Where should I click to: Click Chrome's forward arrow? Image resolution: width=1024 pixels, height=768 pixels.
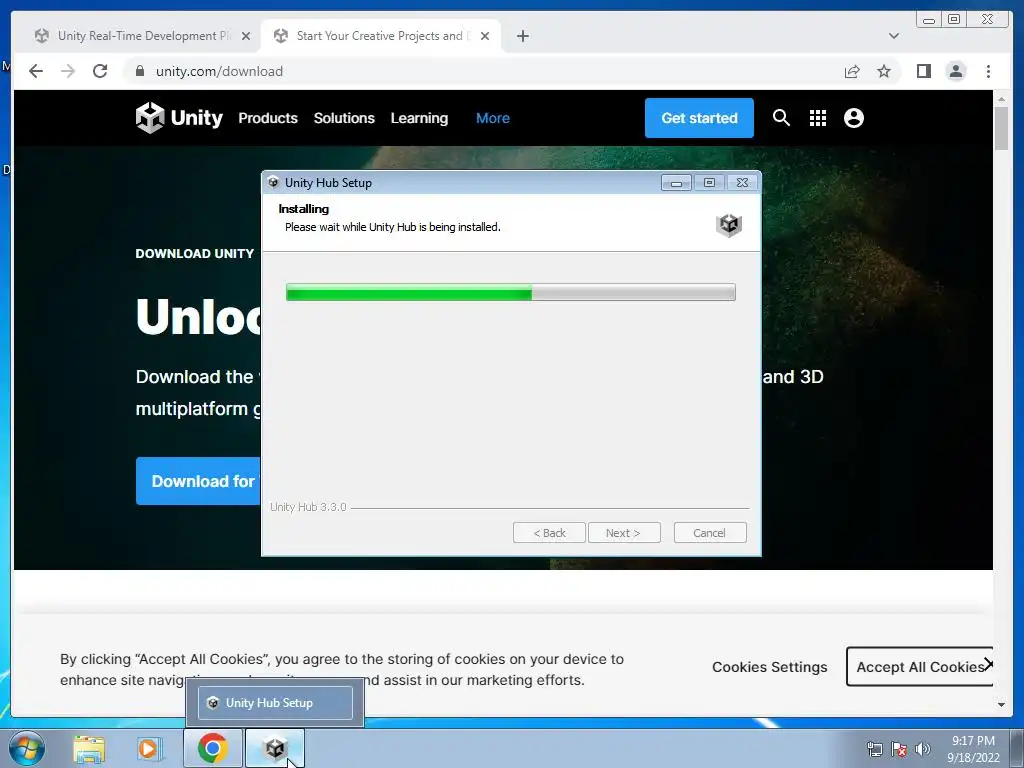68,71
